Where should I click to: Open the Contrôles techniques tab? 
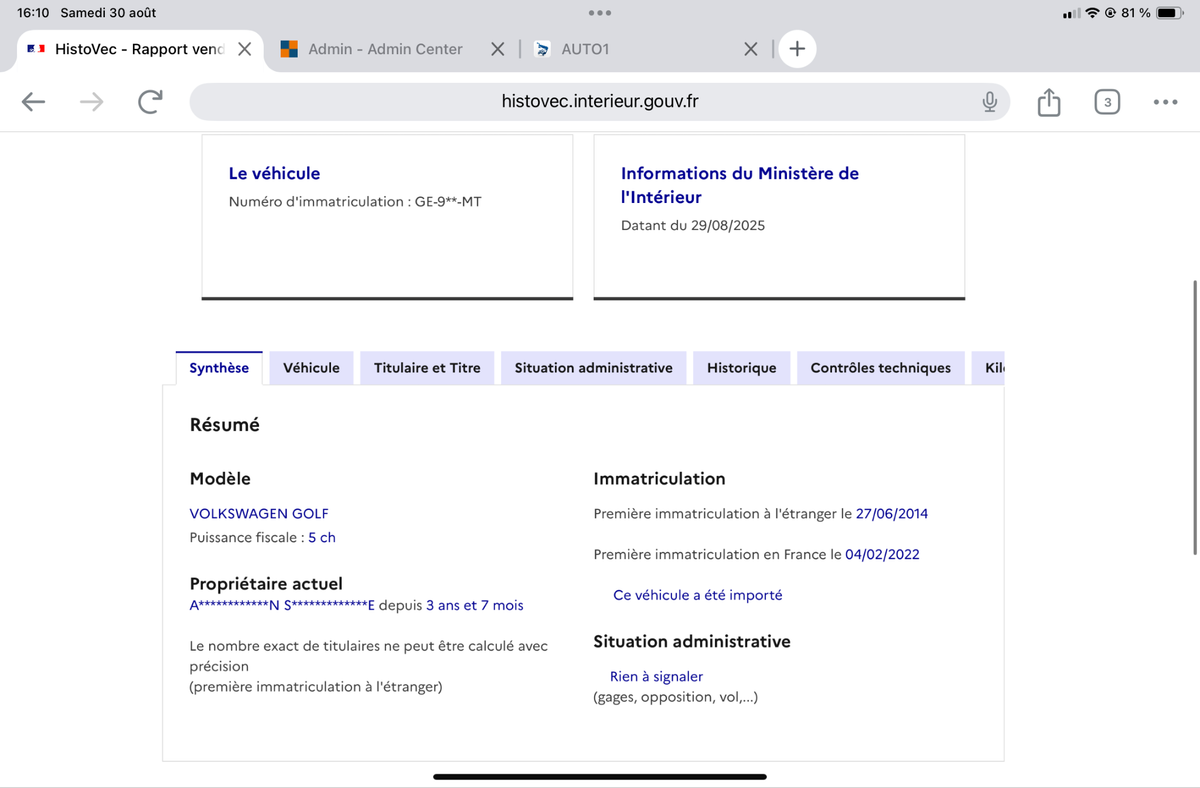(x=881, y=368)
